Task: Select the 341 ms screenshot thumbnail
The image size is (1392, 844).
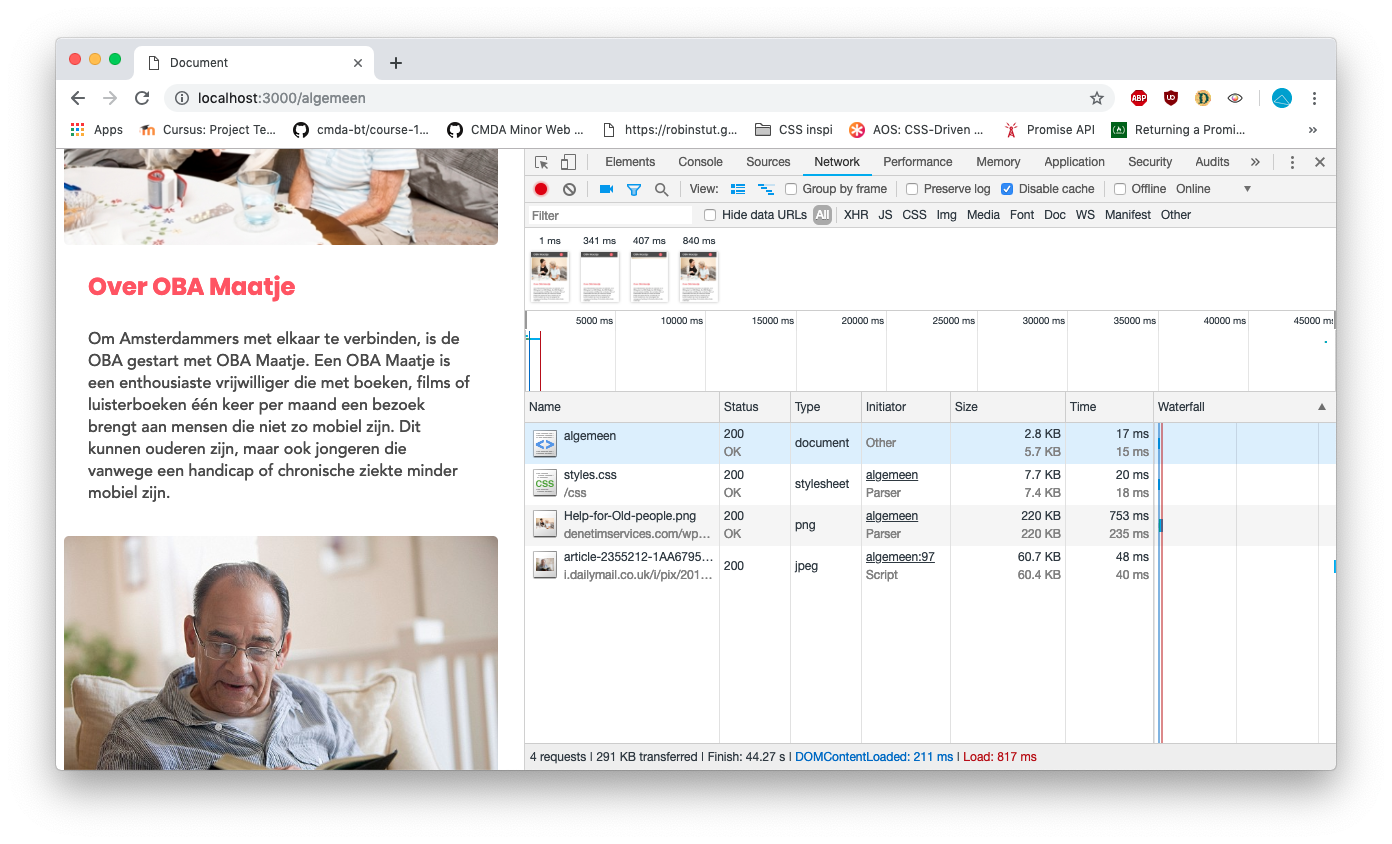Action: [599, 277]
